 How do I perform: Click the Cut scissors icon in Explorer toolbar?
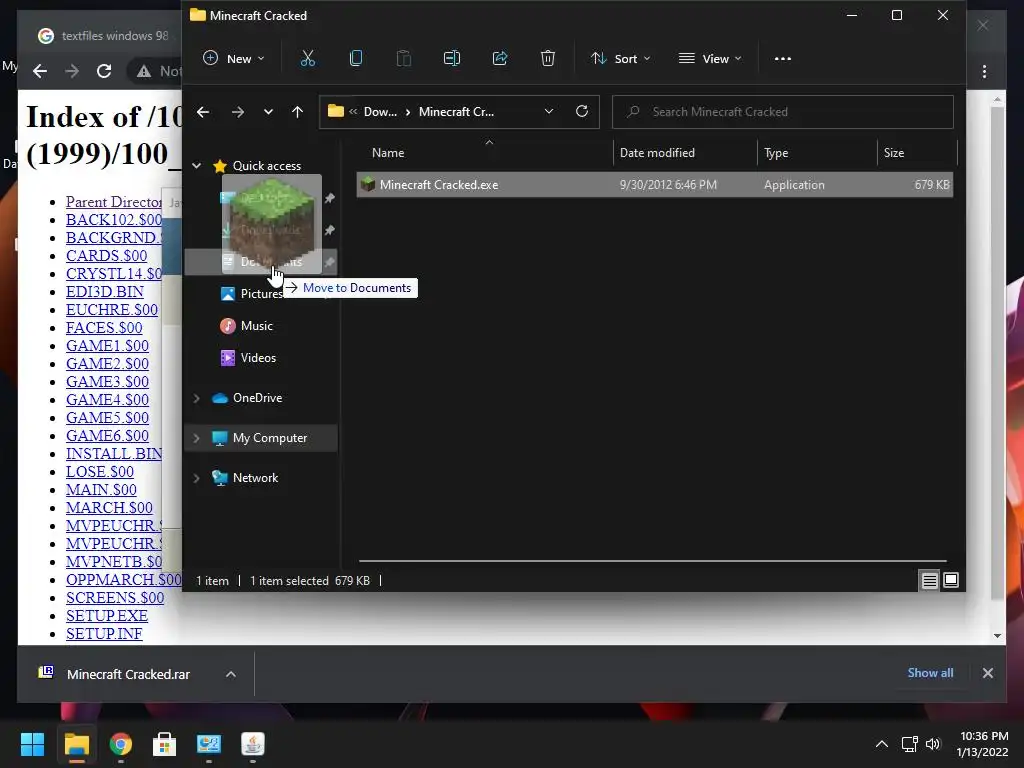308,59
